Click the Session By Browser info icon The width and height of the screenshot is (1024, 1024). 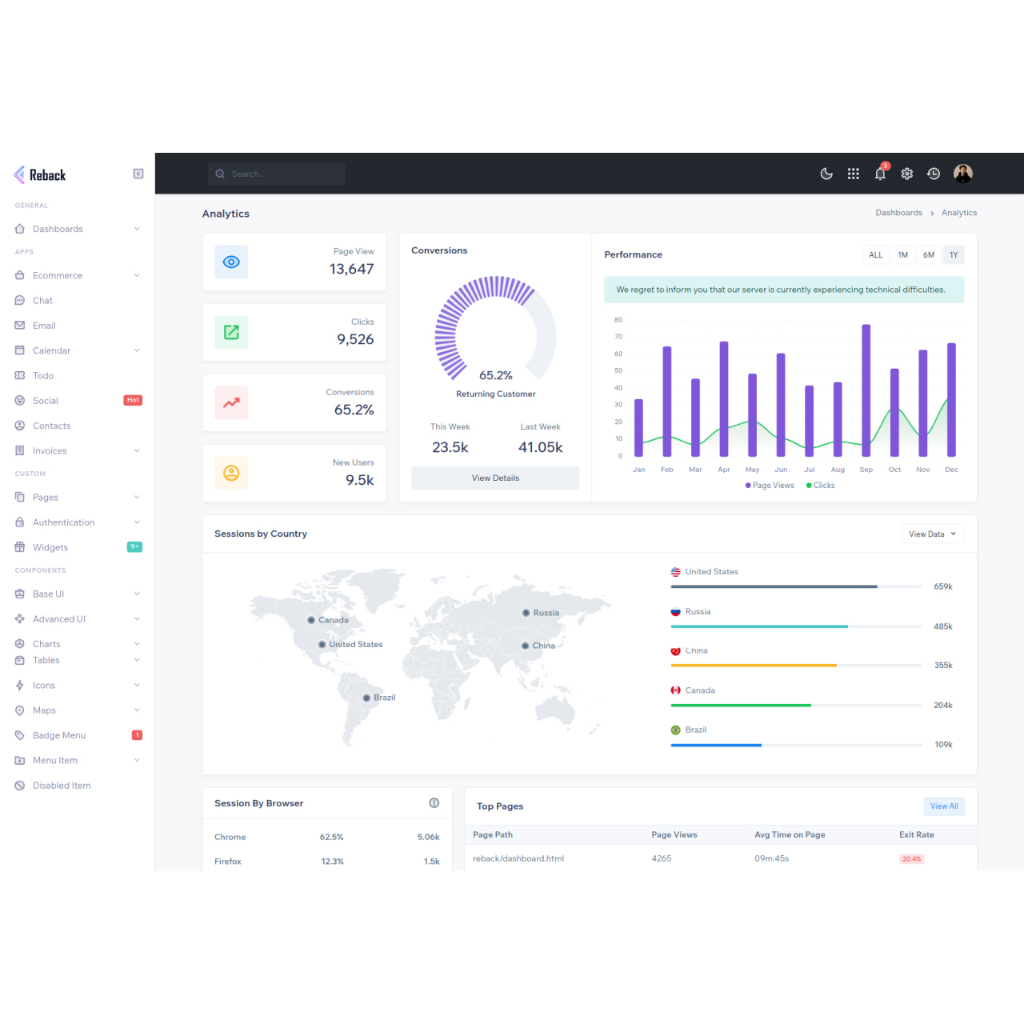[x=434, y=803]
